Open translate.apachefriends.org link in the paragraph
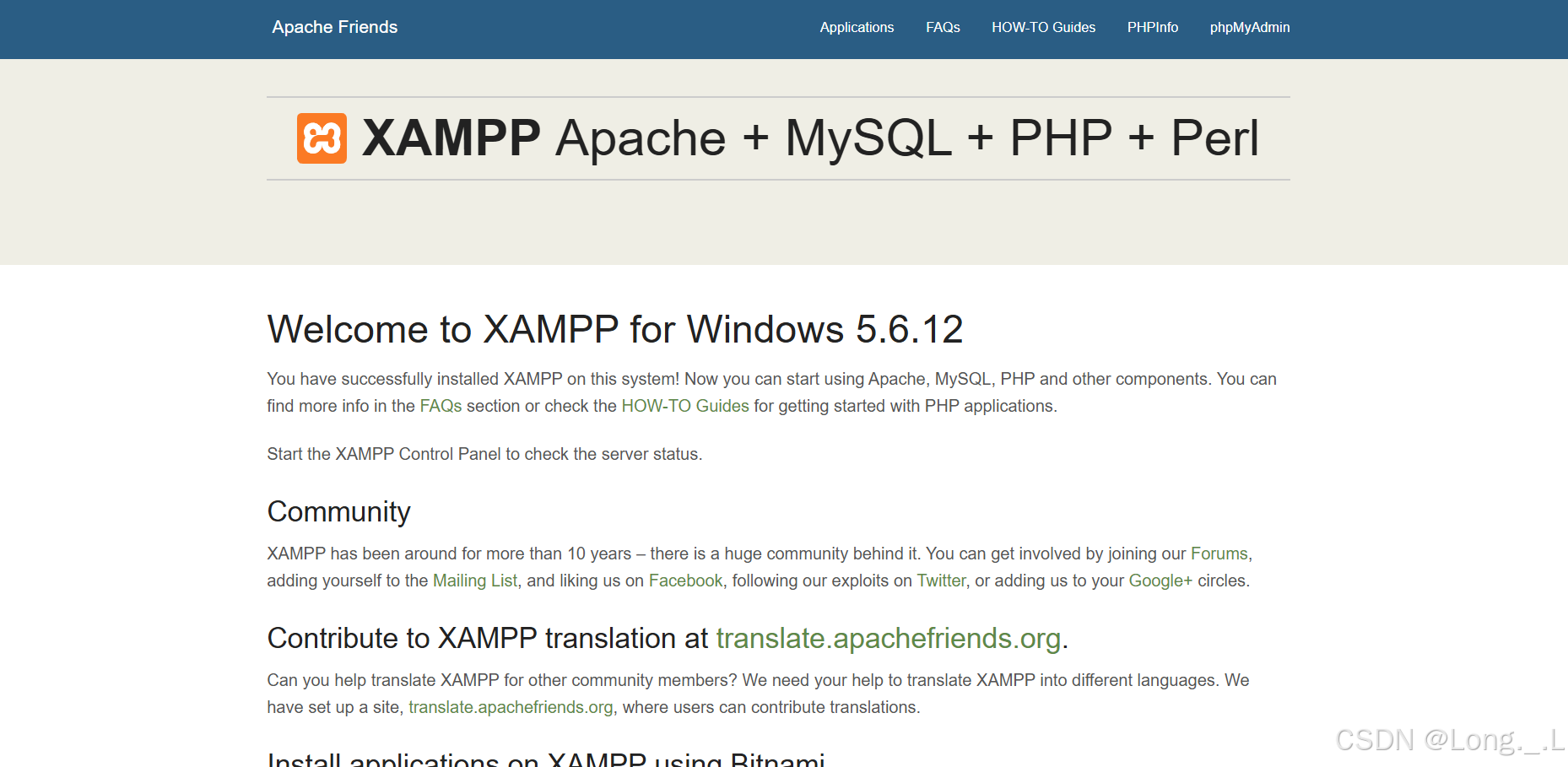Screen dimensions: 1568x767 point(511,707)
